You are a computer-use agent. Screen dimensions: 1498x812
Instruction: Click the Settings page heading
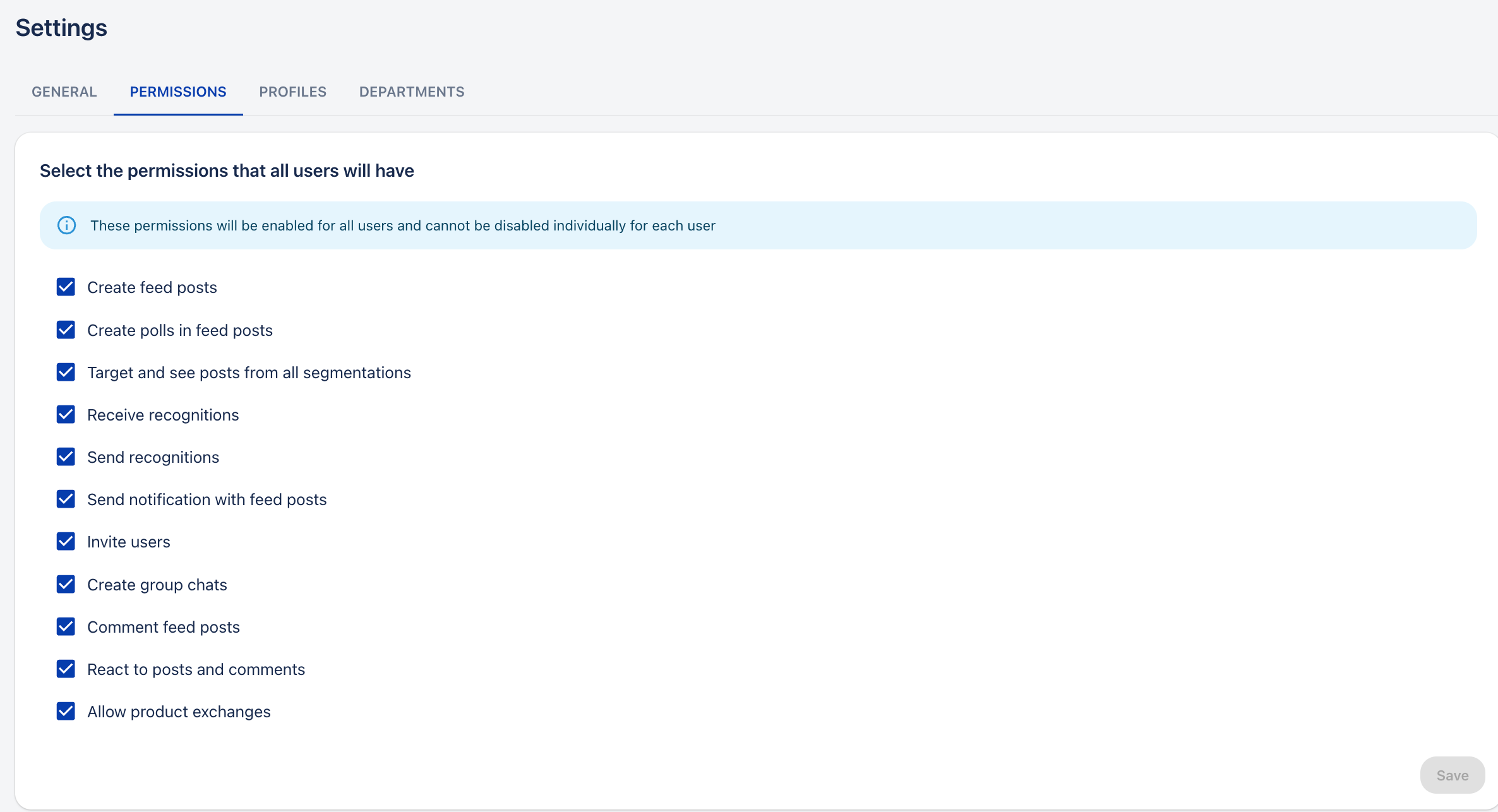pos(61,28)
